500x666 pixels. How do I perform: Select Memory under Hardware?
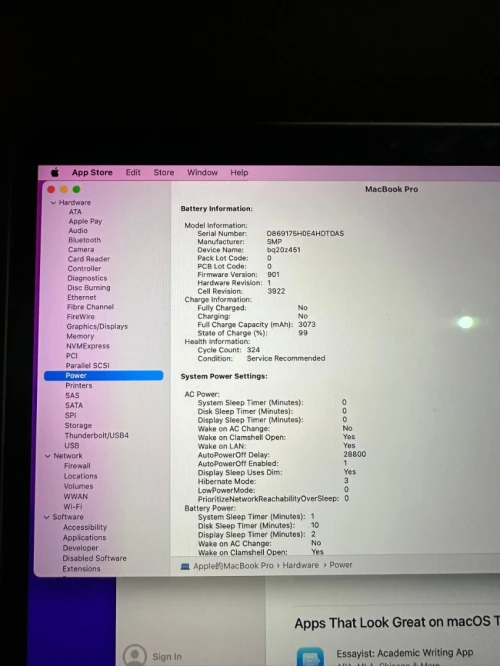[80, 336]
